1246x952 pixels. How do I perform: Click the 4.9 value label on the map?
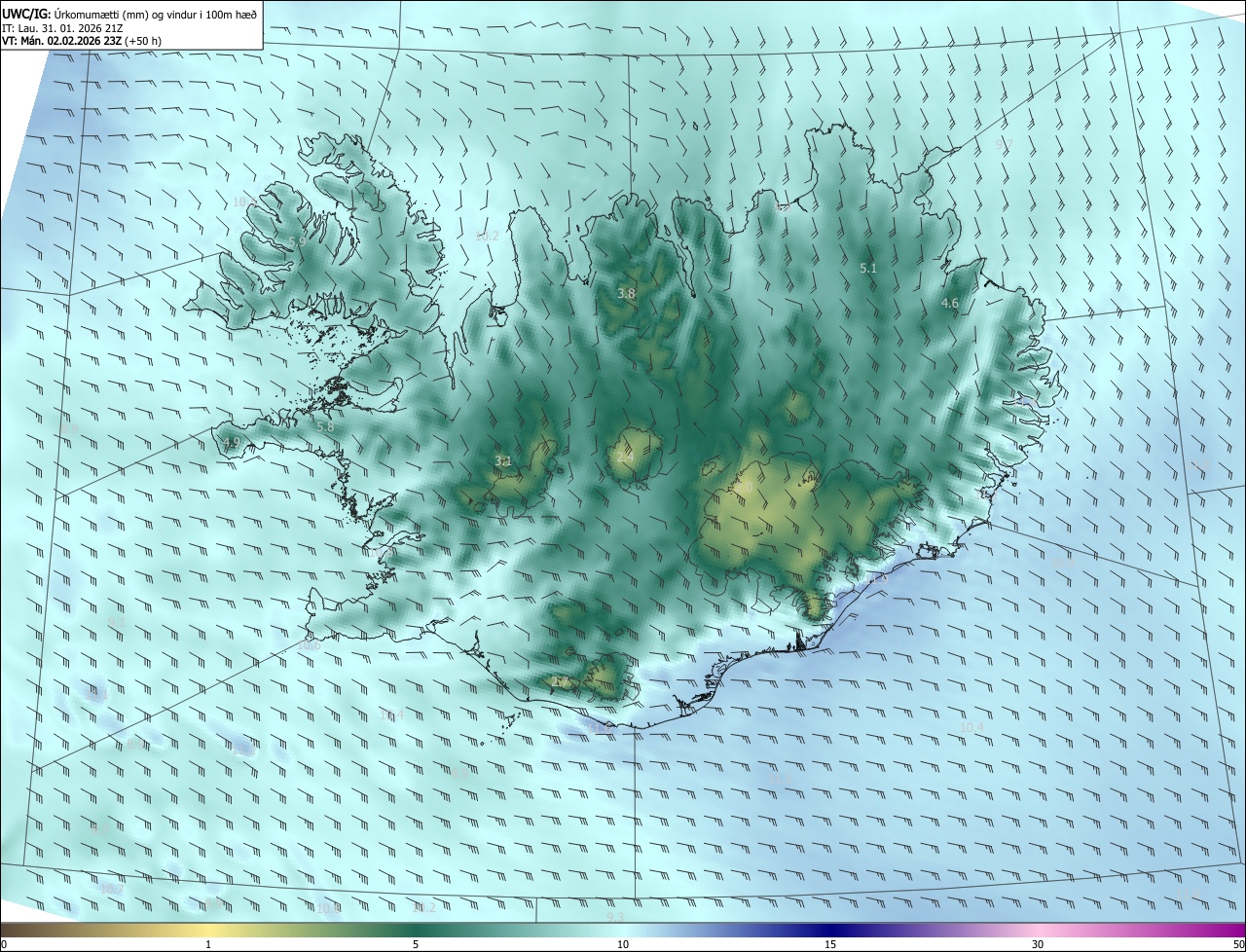click(232, 443)
